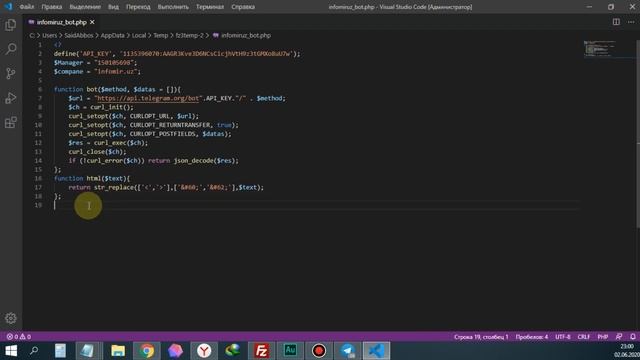This screenshot has width=640, height=360.
Task: Open the Explorer view in activity bar
Action: click(11, 25)
